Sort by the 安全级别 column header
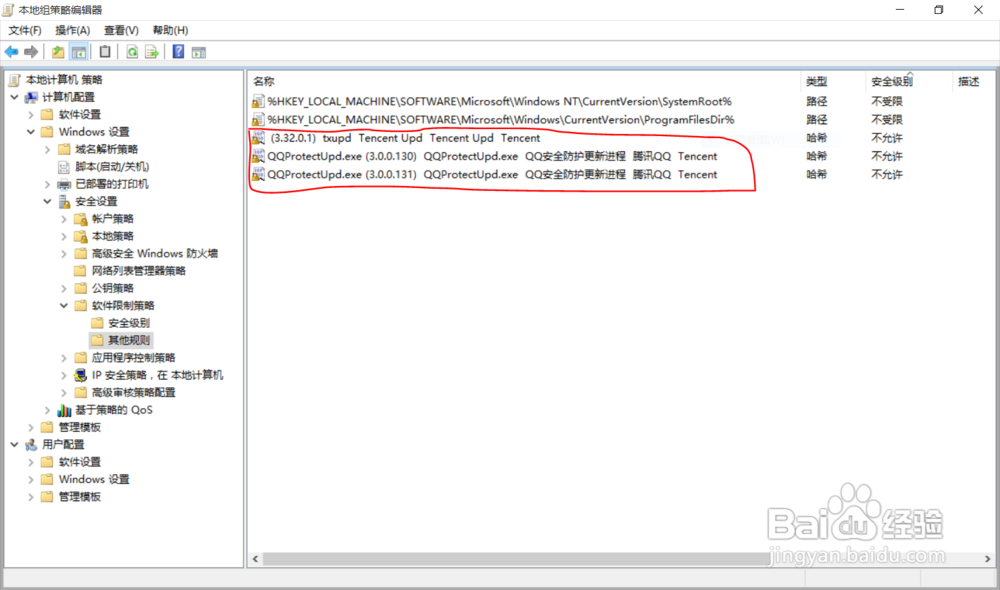 pos(909,82)
